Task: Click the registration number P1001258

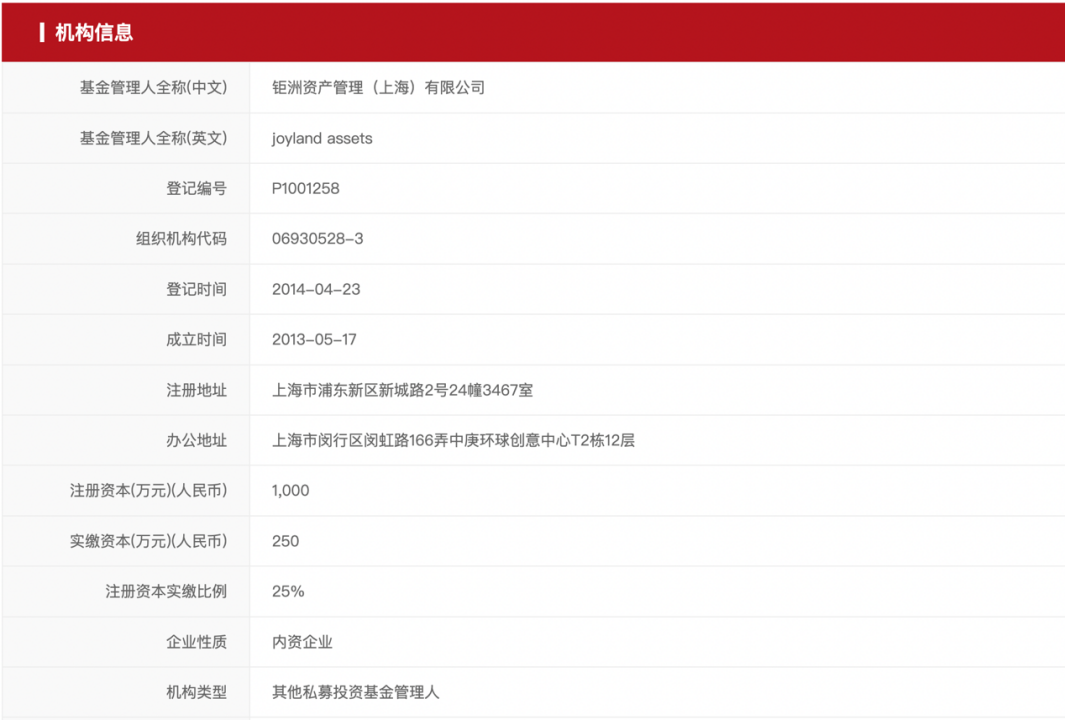Action: [x=306, y=189]
